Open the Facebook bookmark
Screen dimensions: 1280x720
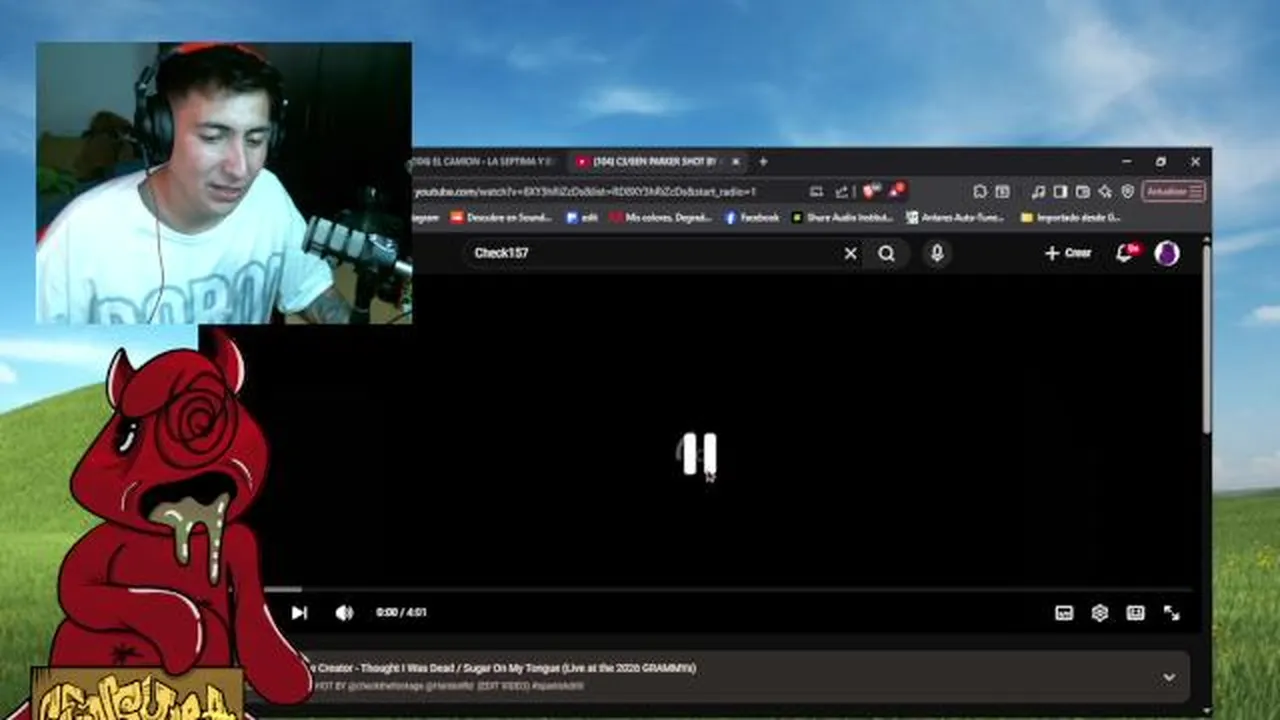(x=752, y=217)
